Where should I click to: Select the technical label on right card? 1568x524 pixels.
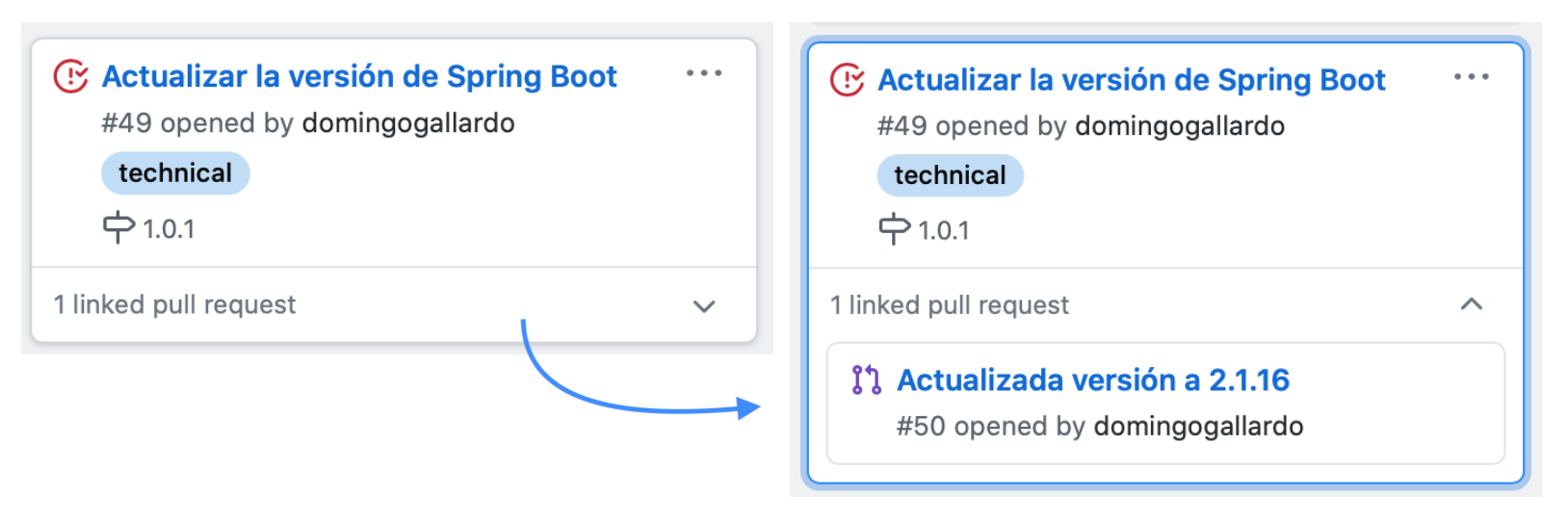click(950, 175)
